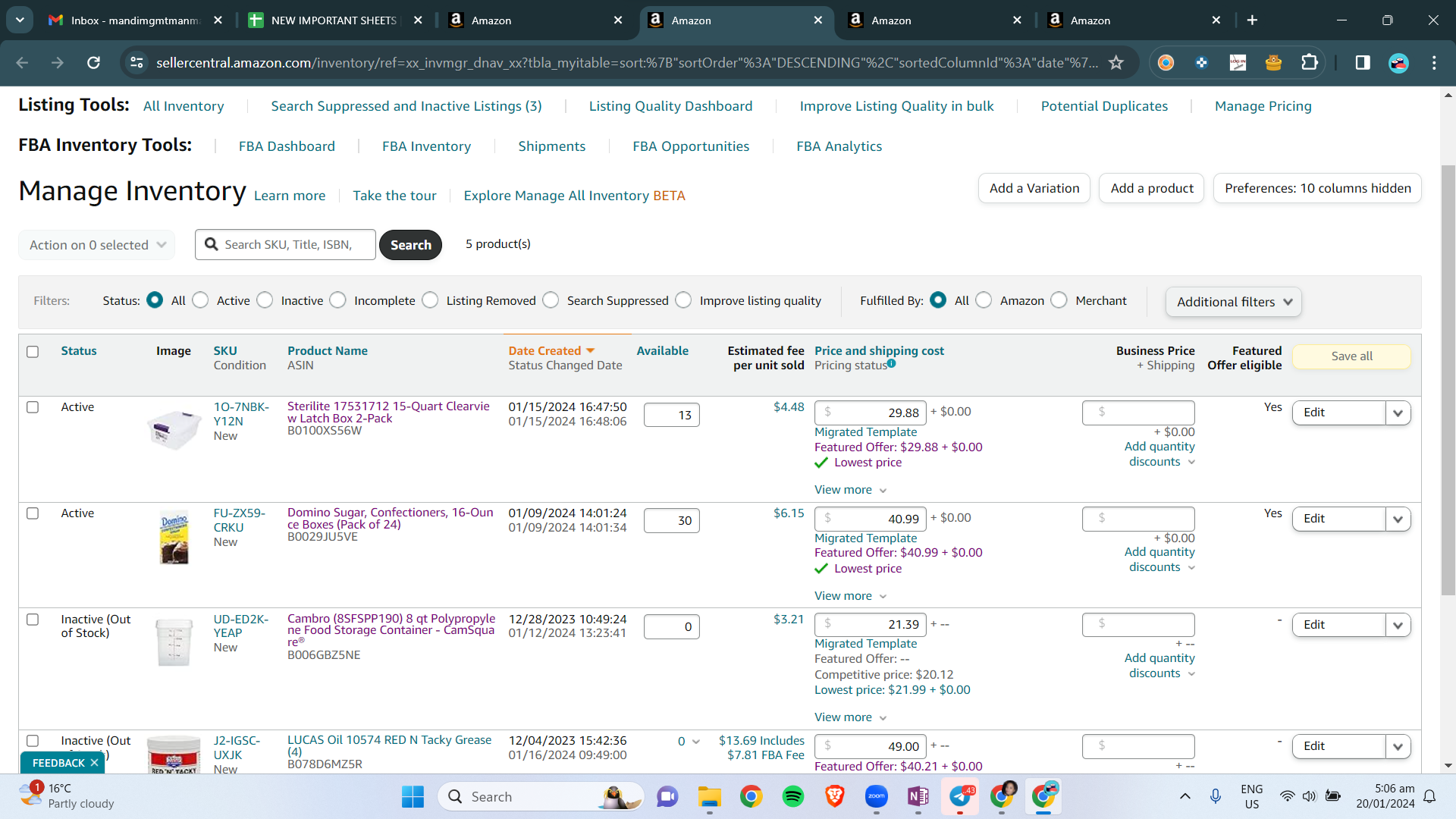
Task: Open Spotify from the taskbar
Action: pyautogui.click(x=793, y=797)
